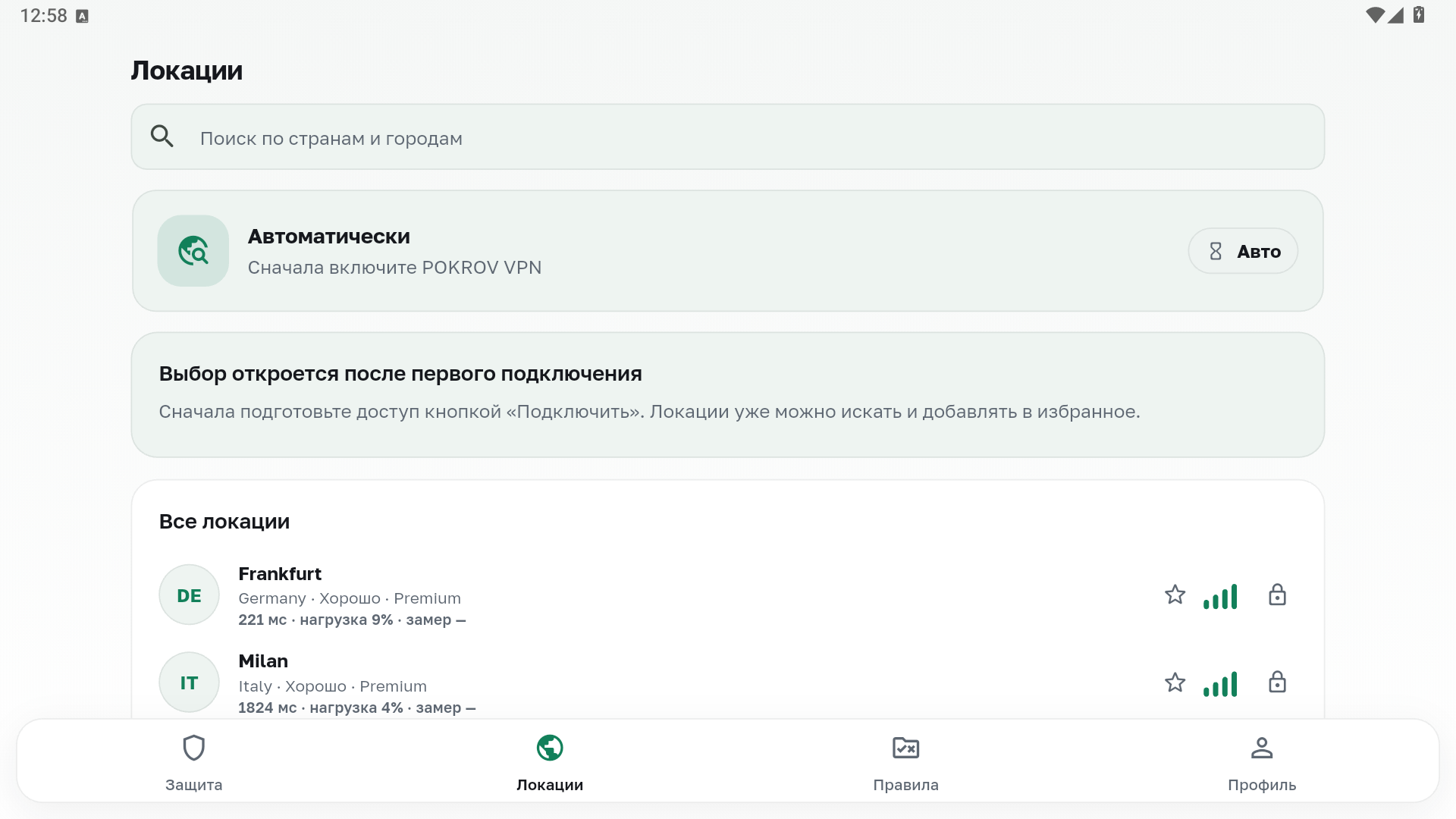Click the search magnifier icon
The image size is (1456, 819).
(x=162, y=136)
